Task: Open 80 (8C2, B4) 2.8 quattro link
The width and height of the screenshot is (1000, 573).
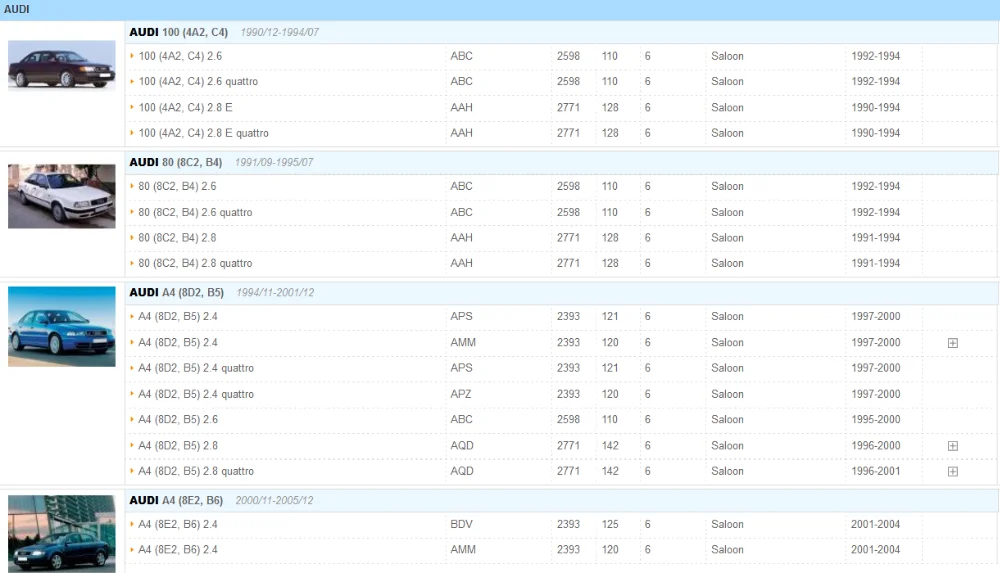Action: (x=195, y=264)
